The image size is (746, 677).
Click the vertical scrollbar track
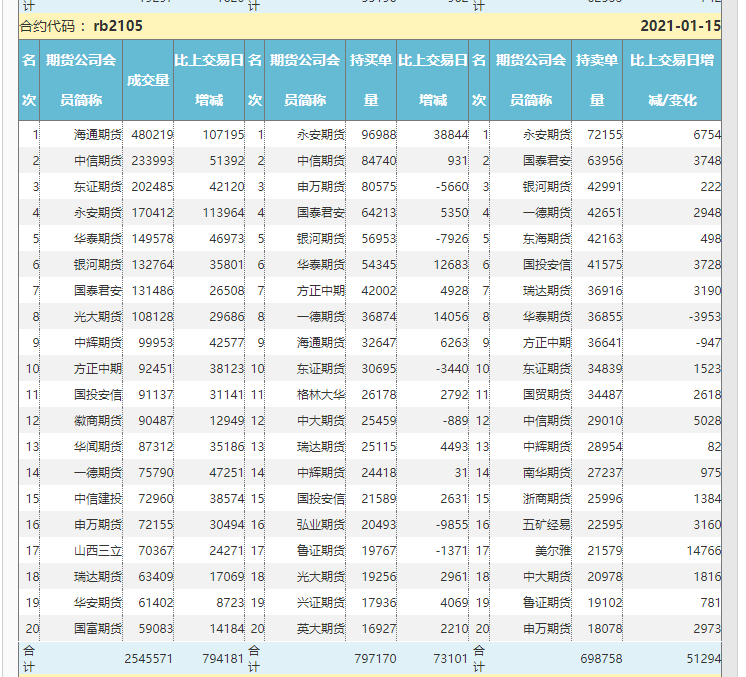click(x=730, y=338)
